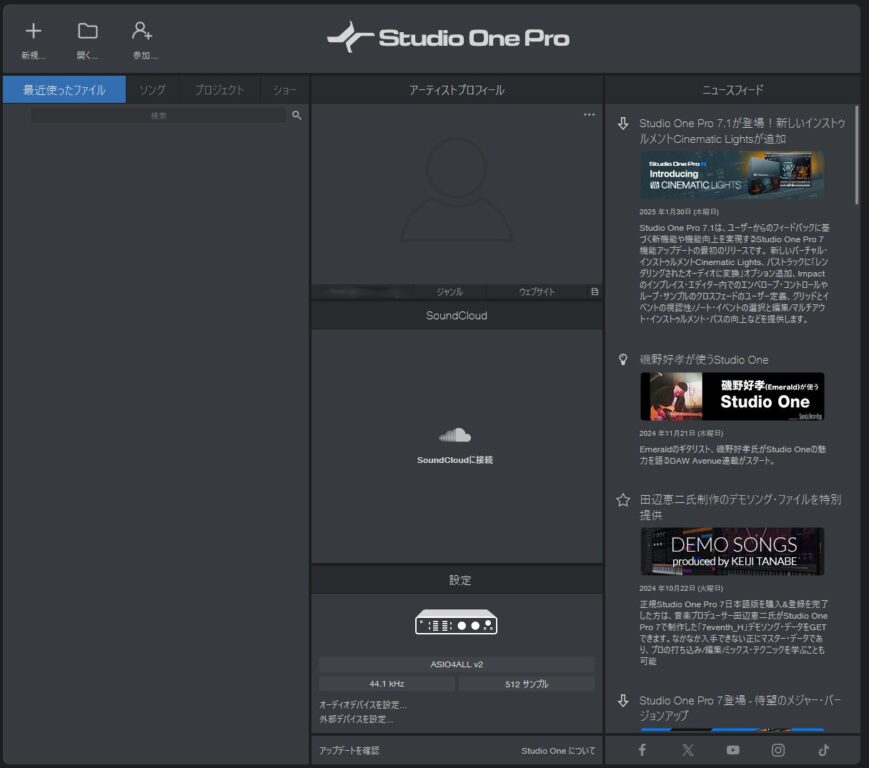Open the Facebook social link icon
Image resolution: width=869 pixels, height=768 pixels.
tap(642, 750)
